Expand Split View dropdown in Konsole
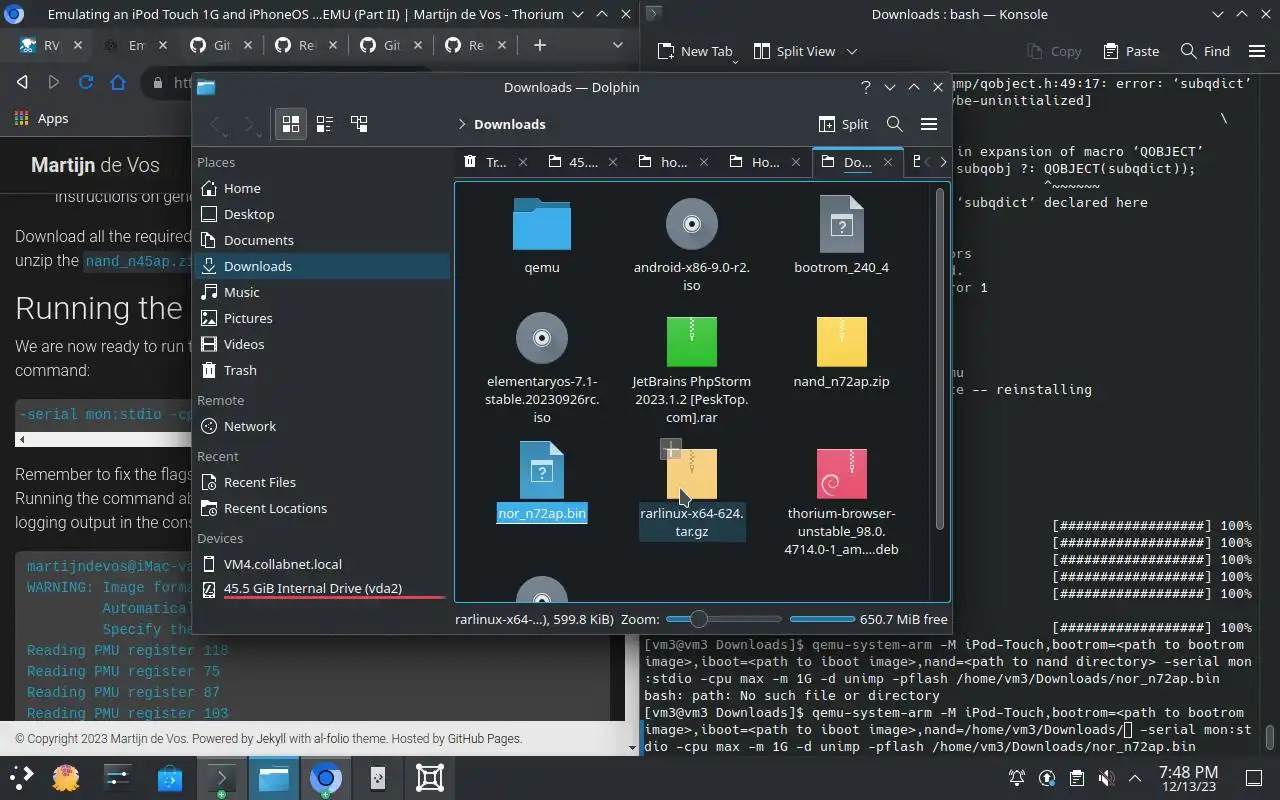The width and height of the screenshot is (1280, 800). [852, 51]
